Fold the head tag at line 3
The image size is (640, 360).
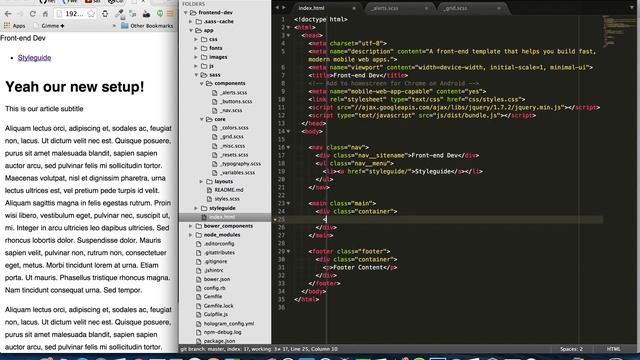click(288, 36)
